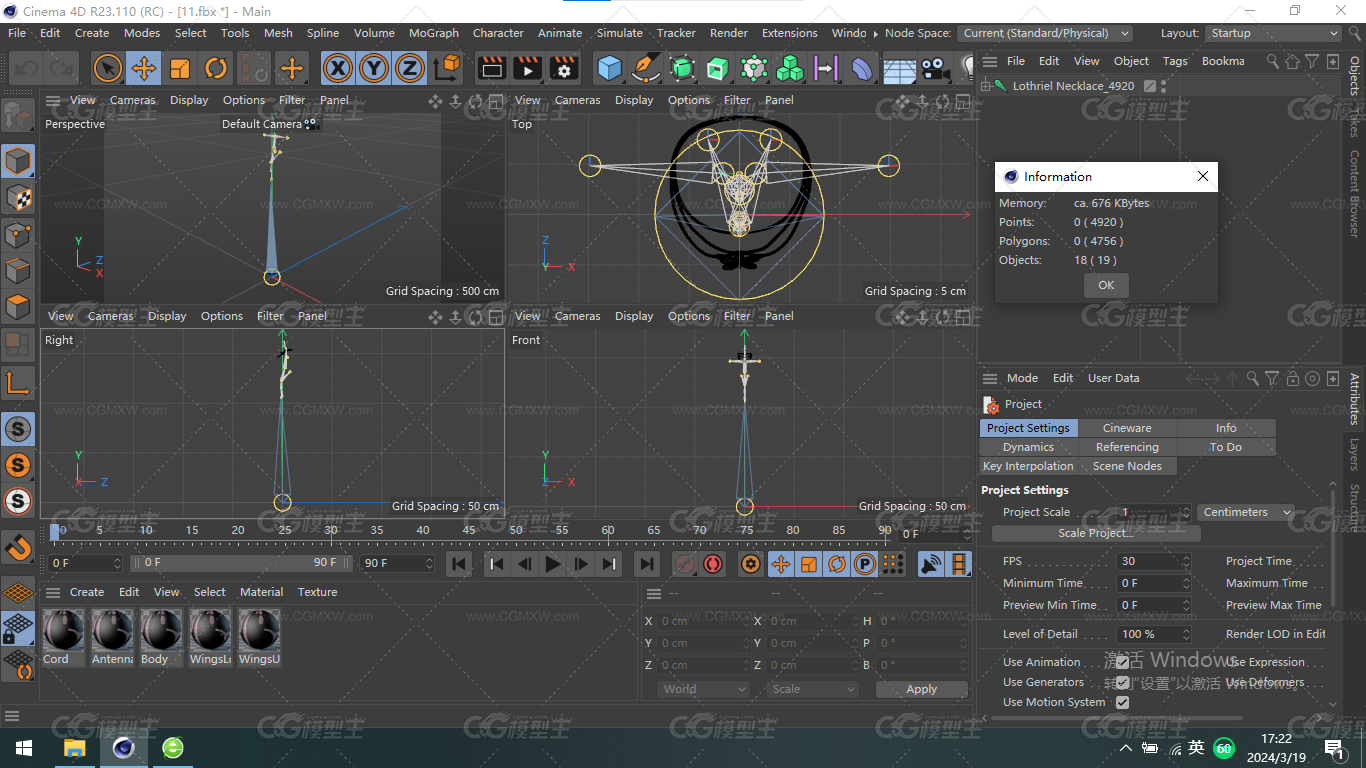
Task: Toggle Parameter keyframe recording P button
Action: (x=865, y=564)
